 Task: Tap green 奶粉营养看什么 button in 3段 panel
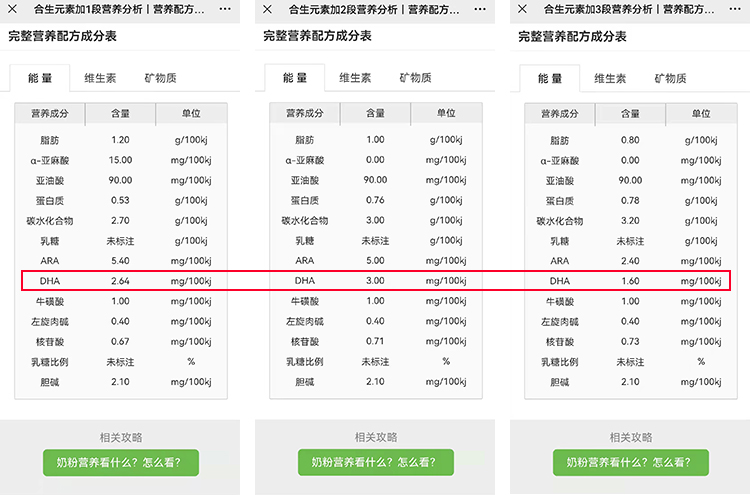(630, 462)
